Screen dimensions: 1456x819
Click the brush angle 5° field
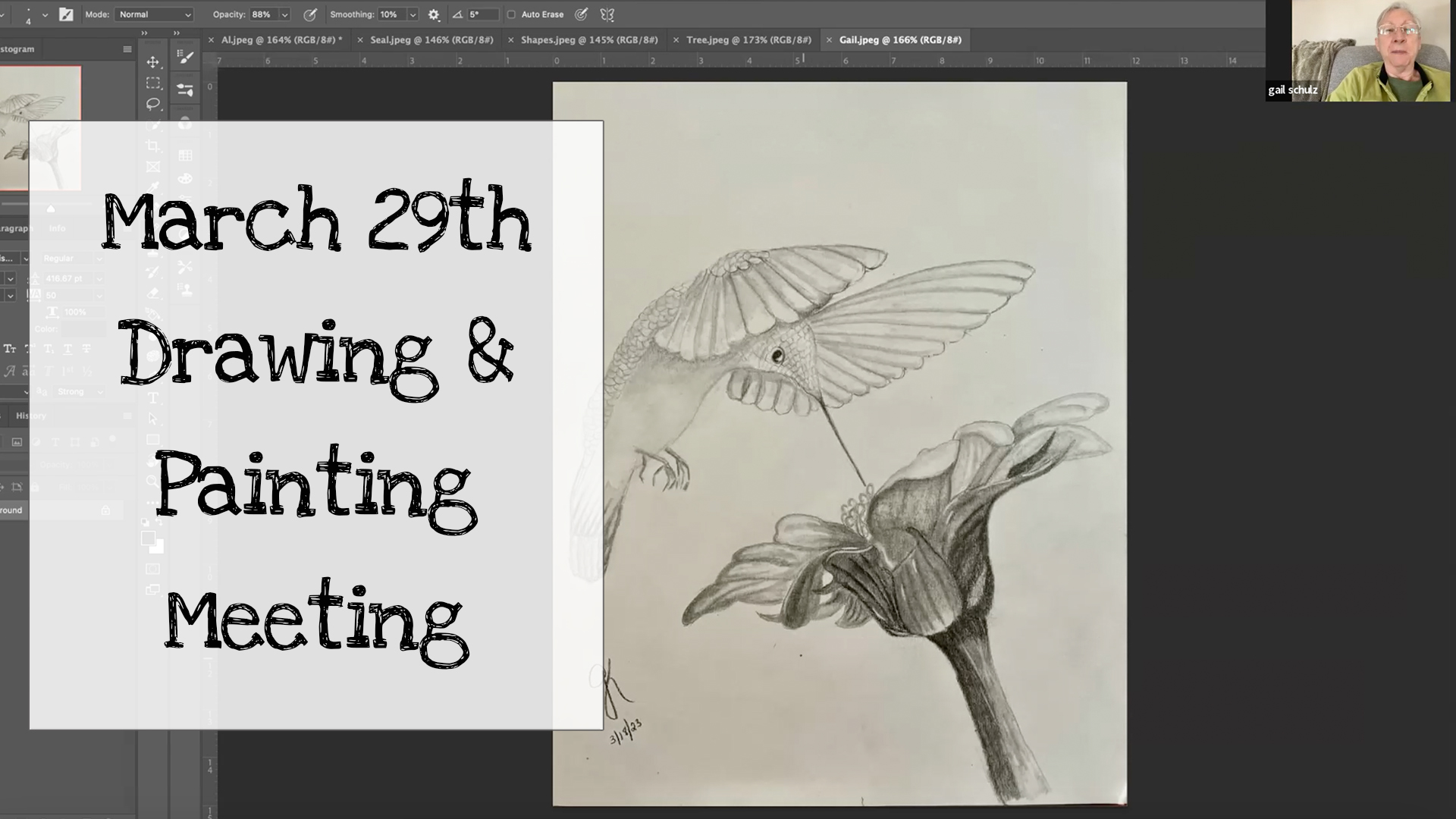pos(483,14)
